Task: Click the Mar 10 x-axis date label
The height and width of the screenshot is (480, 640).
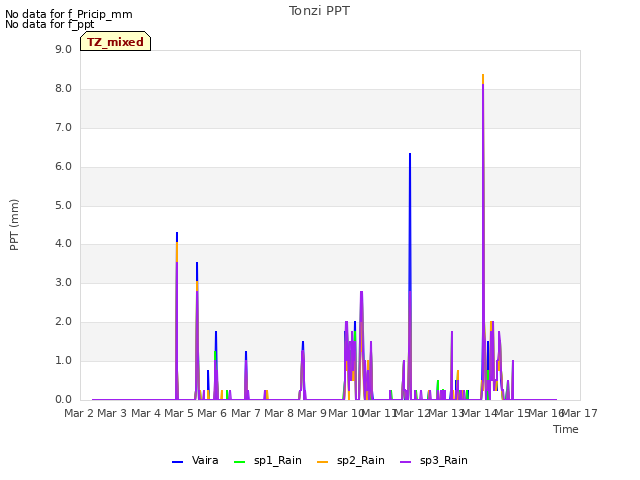Action: [346, 413]
